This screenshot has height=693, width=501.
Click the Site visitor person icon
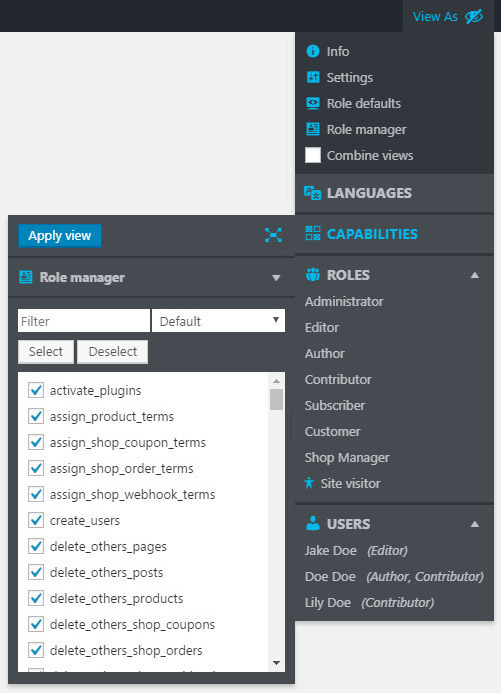click(x=309, y=483)
